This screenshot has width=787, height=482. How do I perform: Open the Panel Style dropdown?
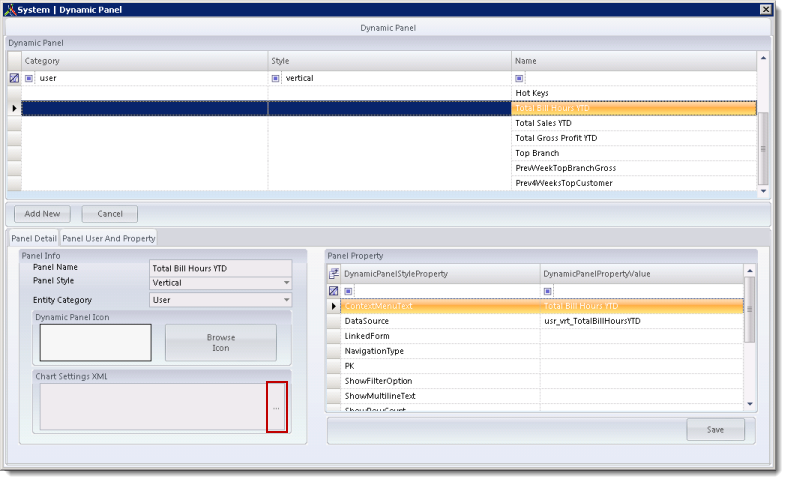tap(286, 283)
